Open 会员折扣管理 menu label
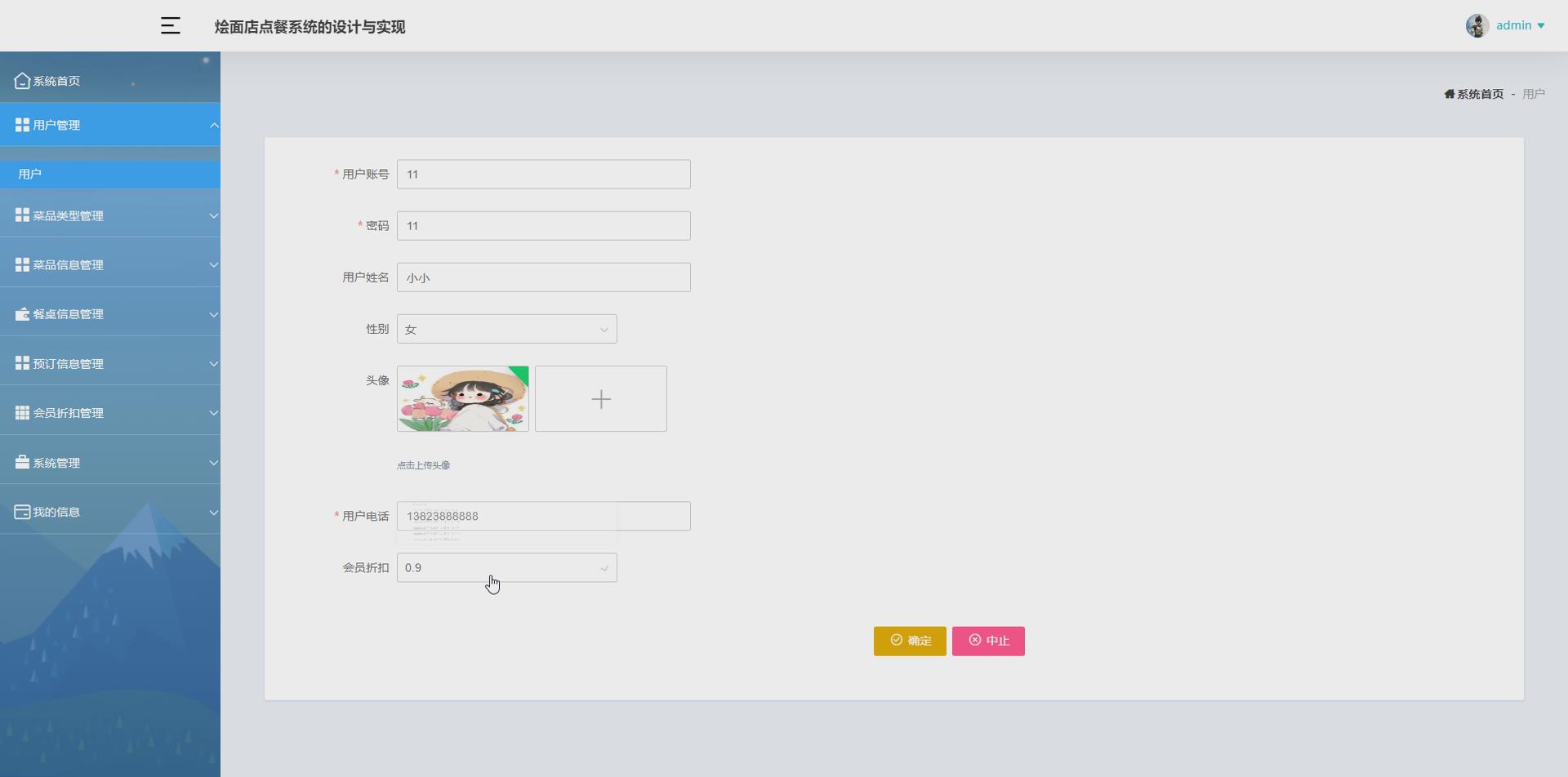The width and height of the screenshot is (1568, 777). pyautogui.click(x=68, y=413)
